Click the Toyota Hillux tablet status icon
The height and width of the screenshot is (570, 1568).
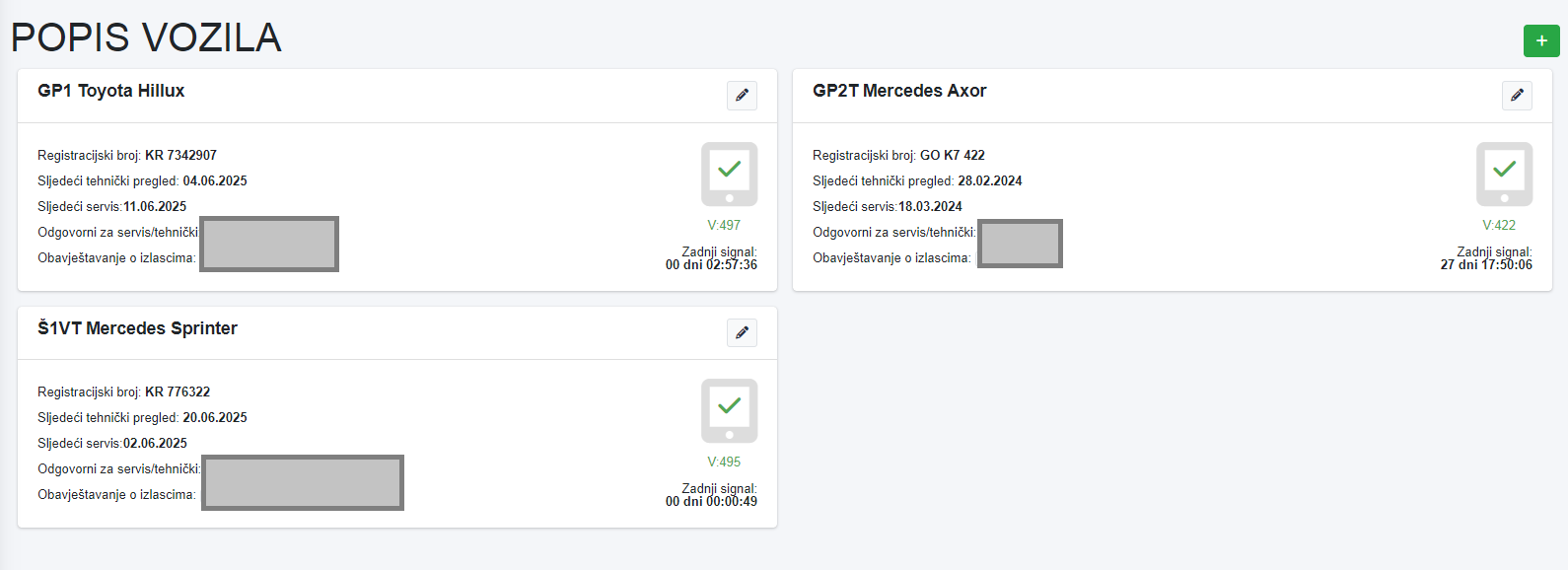pyautogui.click(x=729, y=174)
